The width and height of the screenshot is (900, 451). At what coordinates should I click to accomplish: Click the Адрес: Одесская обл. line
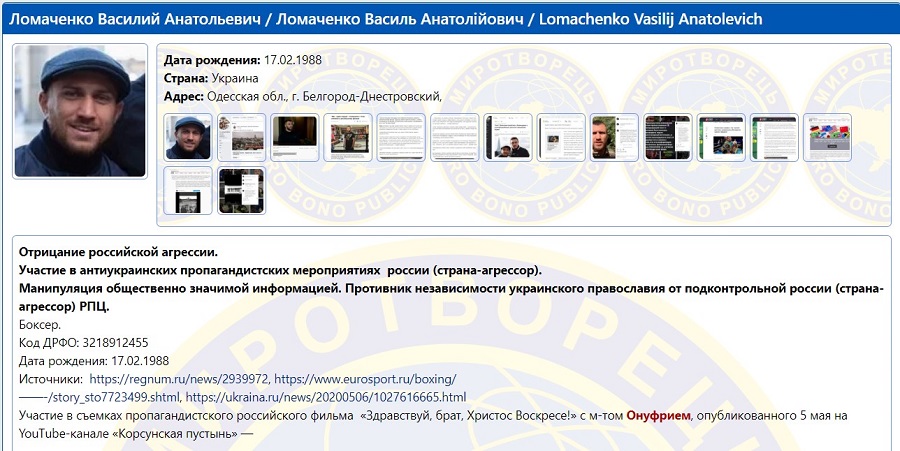pos(303,97)
